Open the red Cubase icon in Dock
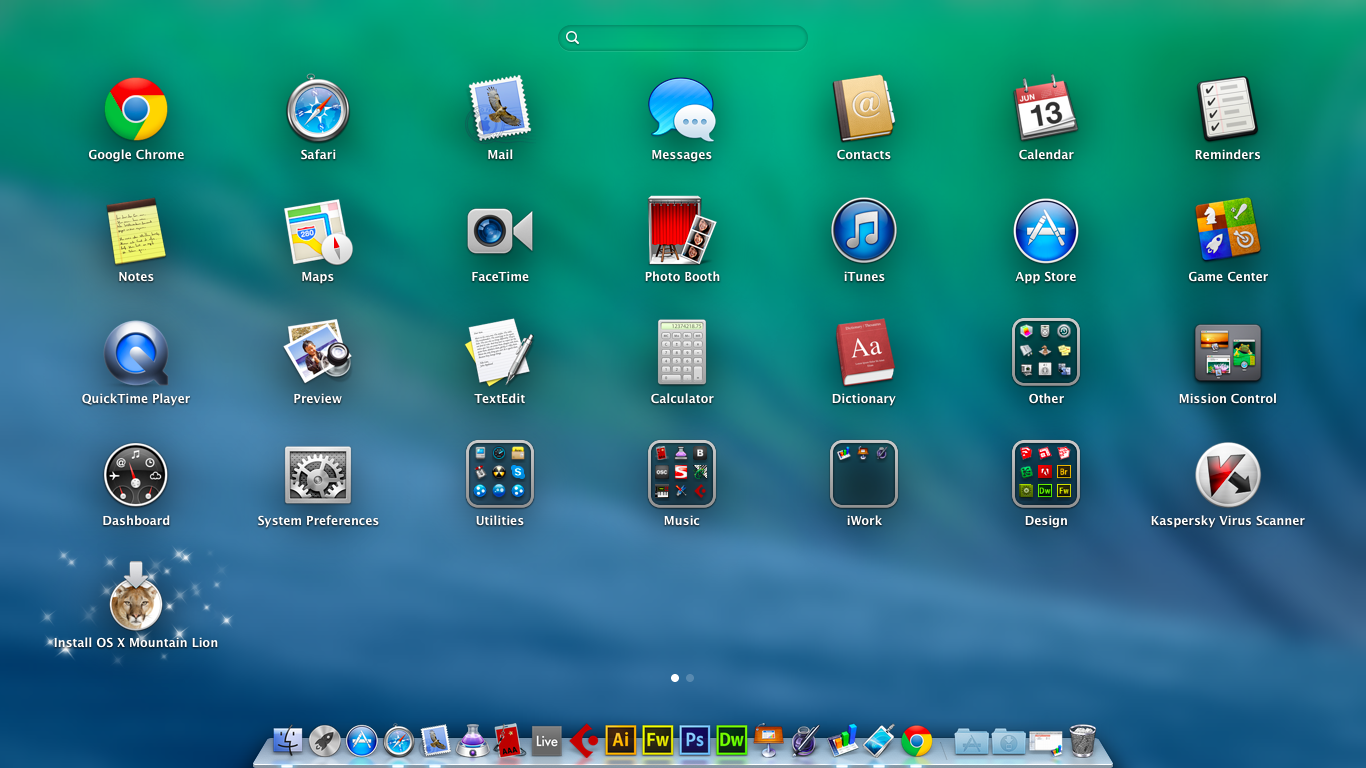Image resolution: width=1366 pixels, height=768 pixels. [x=584, y=740]
